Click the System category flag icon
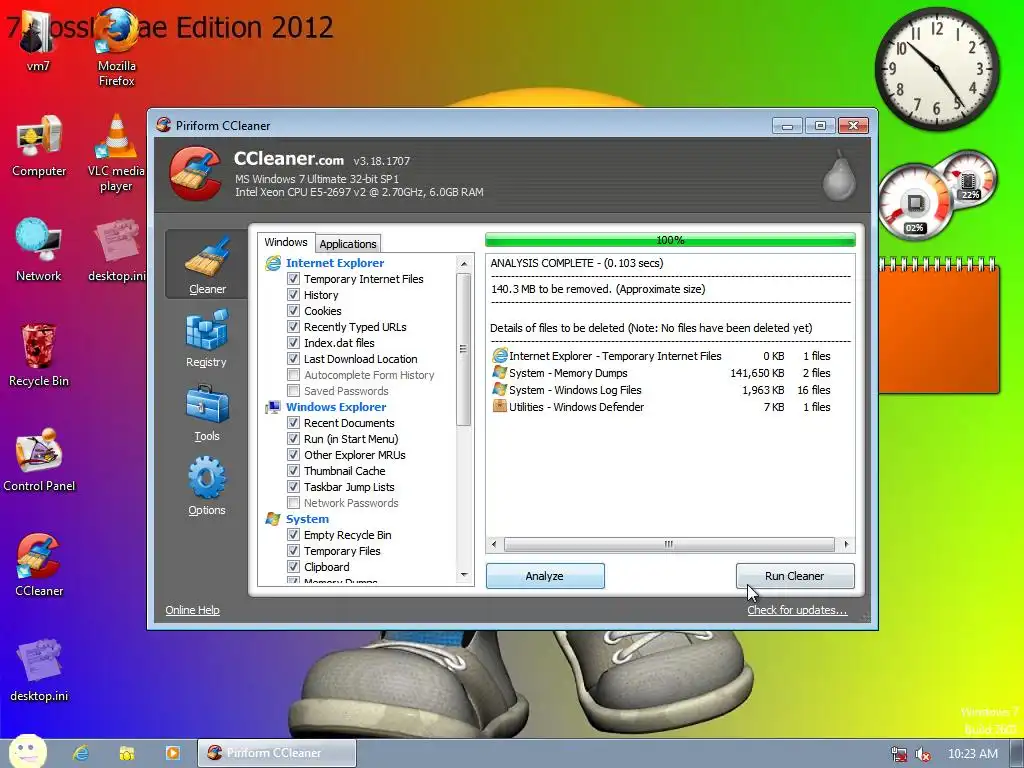This screenshot has height=768, width=1024. pos(273,519)
